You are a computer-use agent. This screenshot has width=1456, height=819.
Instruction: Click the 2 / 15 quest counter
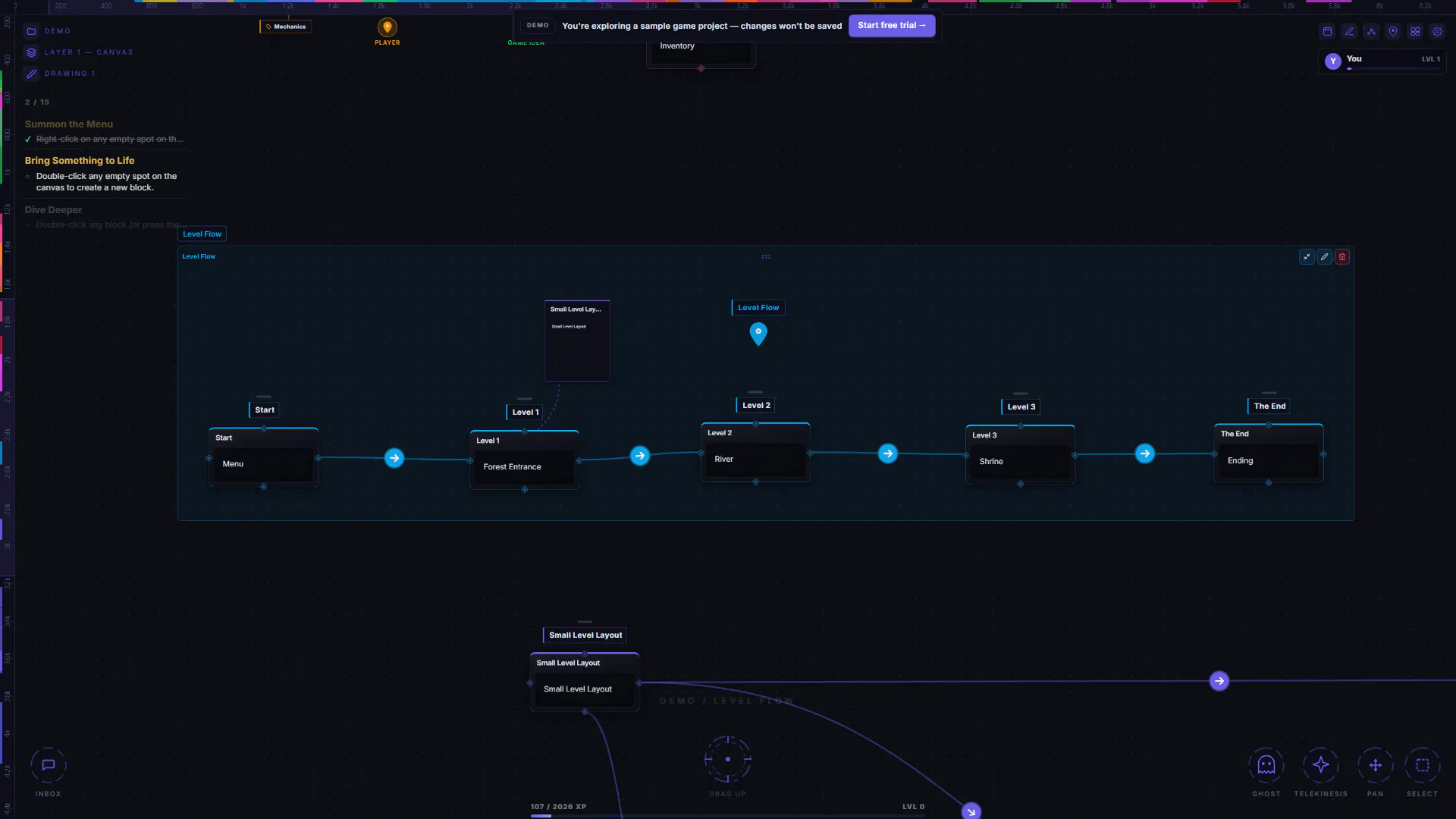point(37,102)
